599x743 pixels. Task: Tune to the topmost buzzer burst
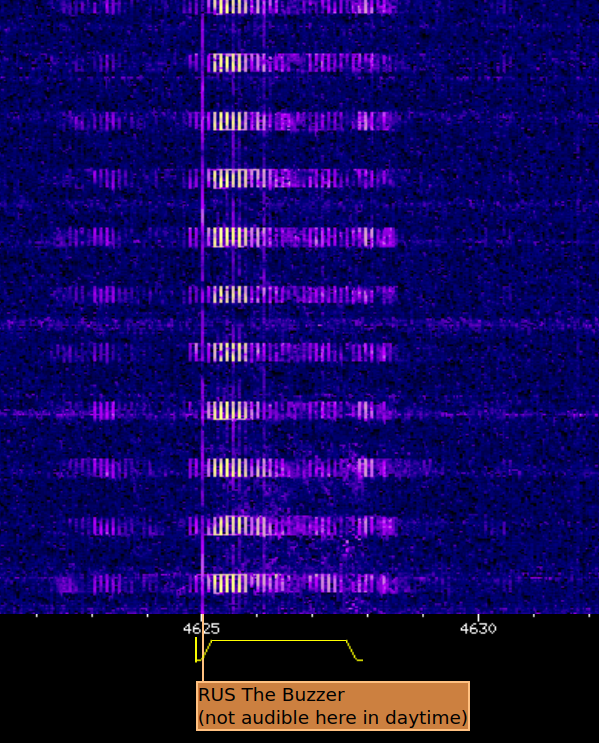(x=291, y=7)
